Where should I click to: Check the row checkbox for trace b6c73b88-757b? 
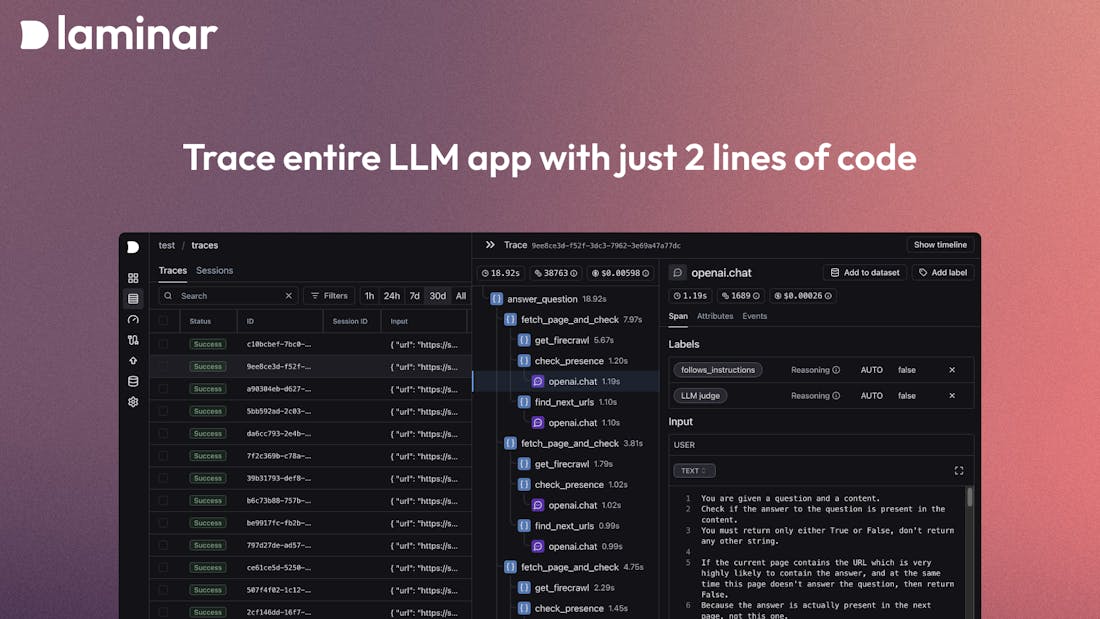point(163,500)
